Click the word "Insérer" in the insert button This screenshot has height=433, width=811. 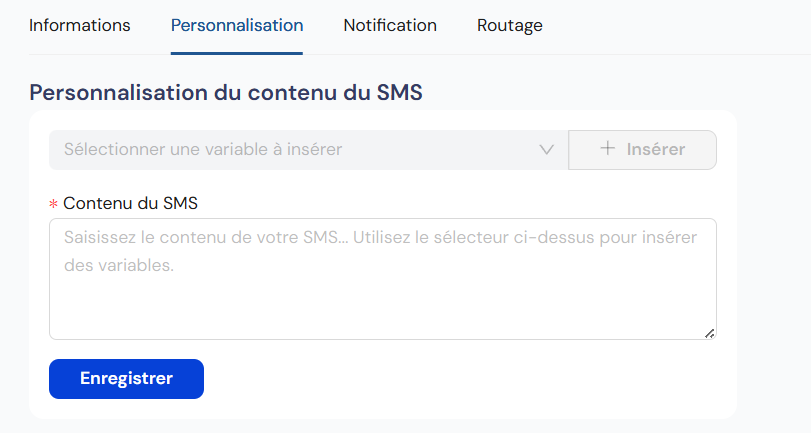[656, 150]
